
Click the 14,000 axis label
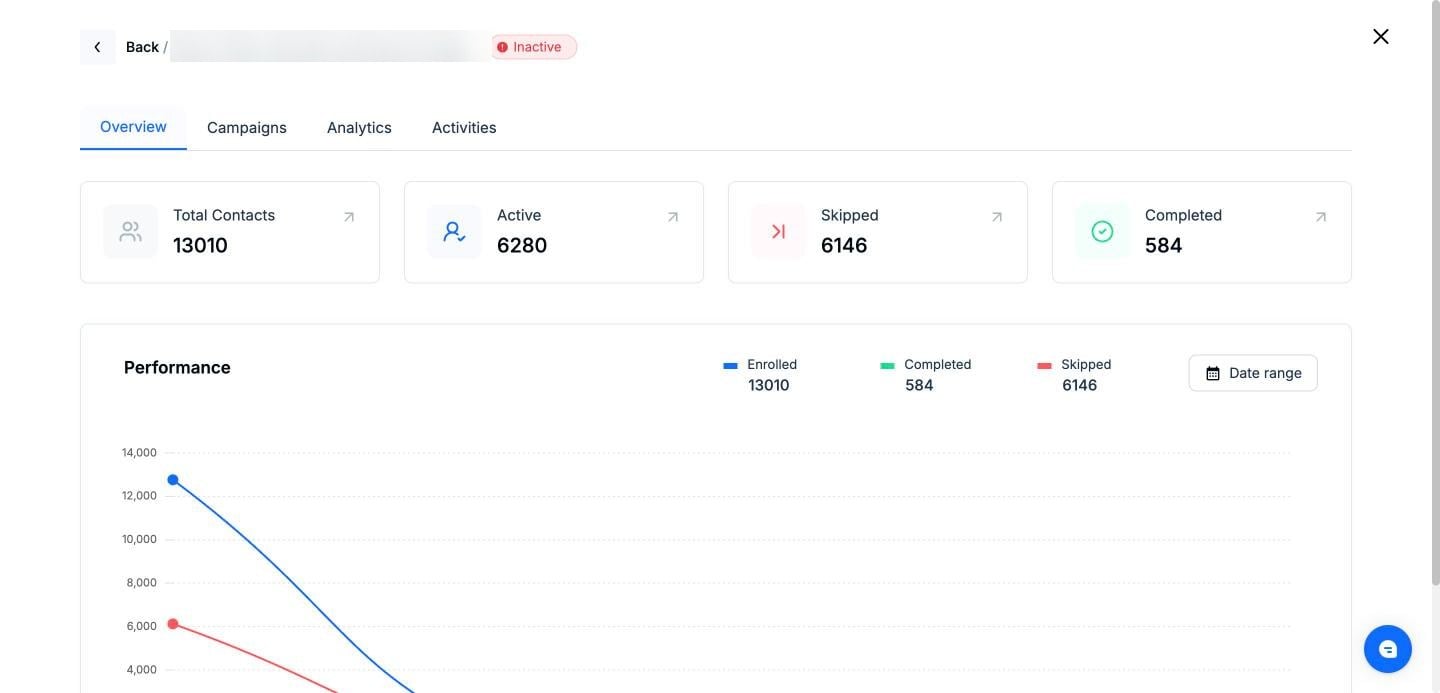(x=139, y=453)
